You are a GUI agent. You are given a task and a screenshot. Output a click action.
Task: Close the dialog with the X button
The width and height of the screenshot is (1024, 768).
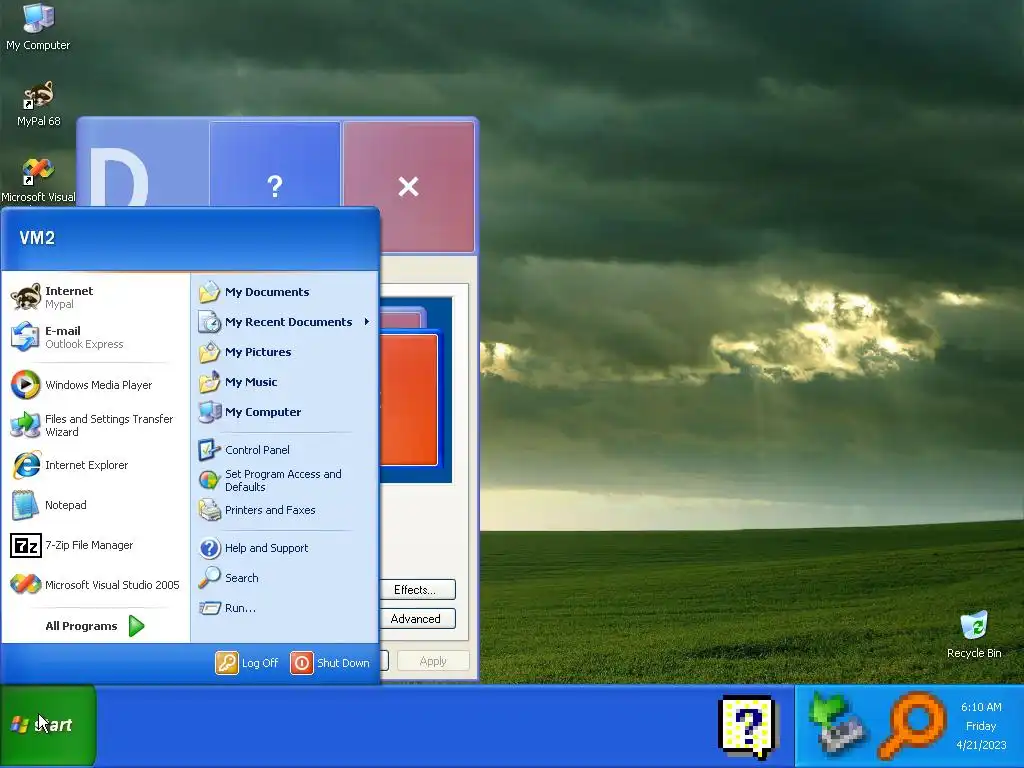click(409, 187)
